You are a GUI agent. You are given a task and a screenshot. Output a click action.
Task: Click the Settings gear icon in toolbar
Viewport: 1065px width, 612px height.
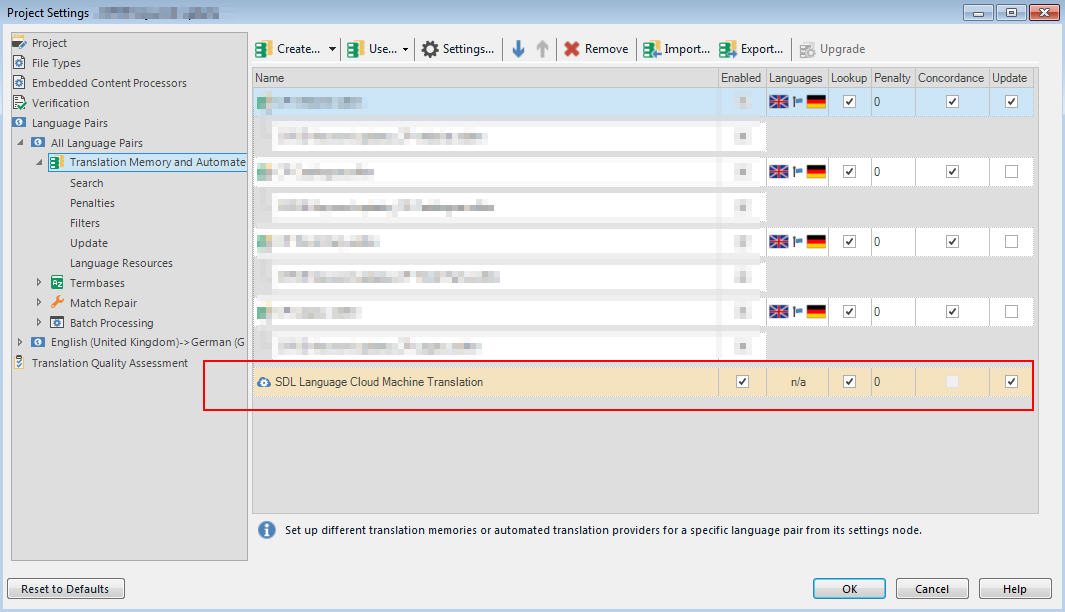[430, 49]
